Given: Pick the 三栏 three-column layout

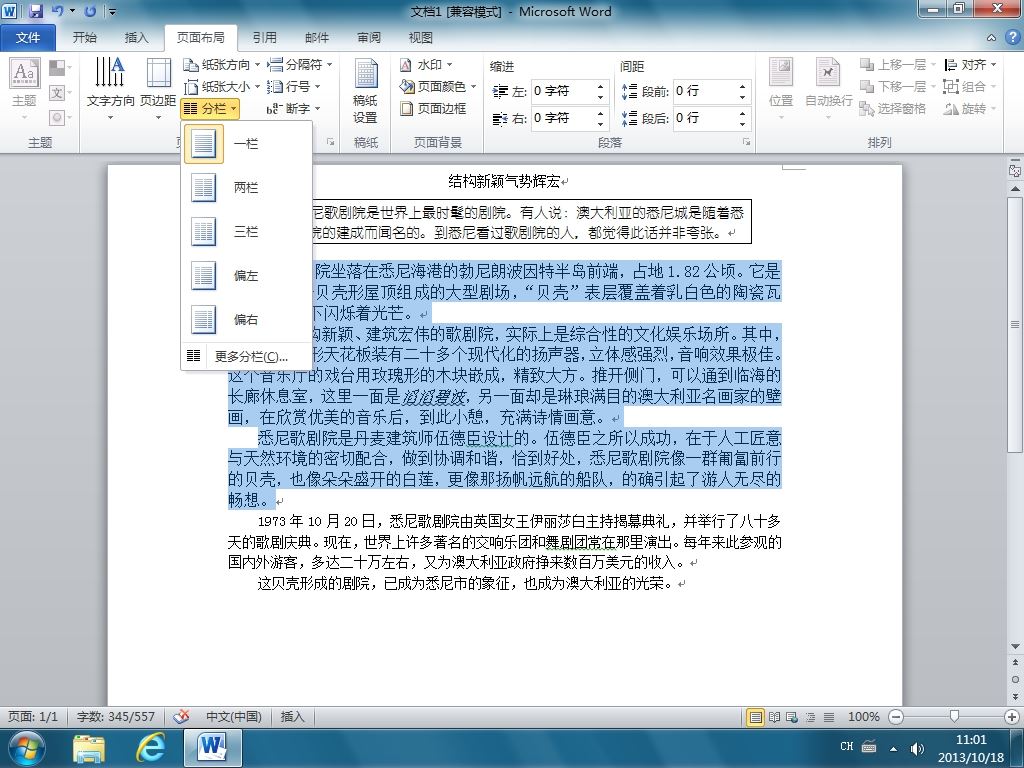Looking at the screenshot, I should pyautogui.click(x=246, y=231).
